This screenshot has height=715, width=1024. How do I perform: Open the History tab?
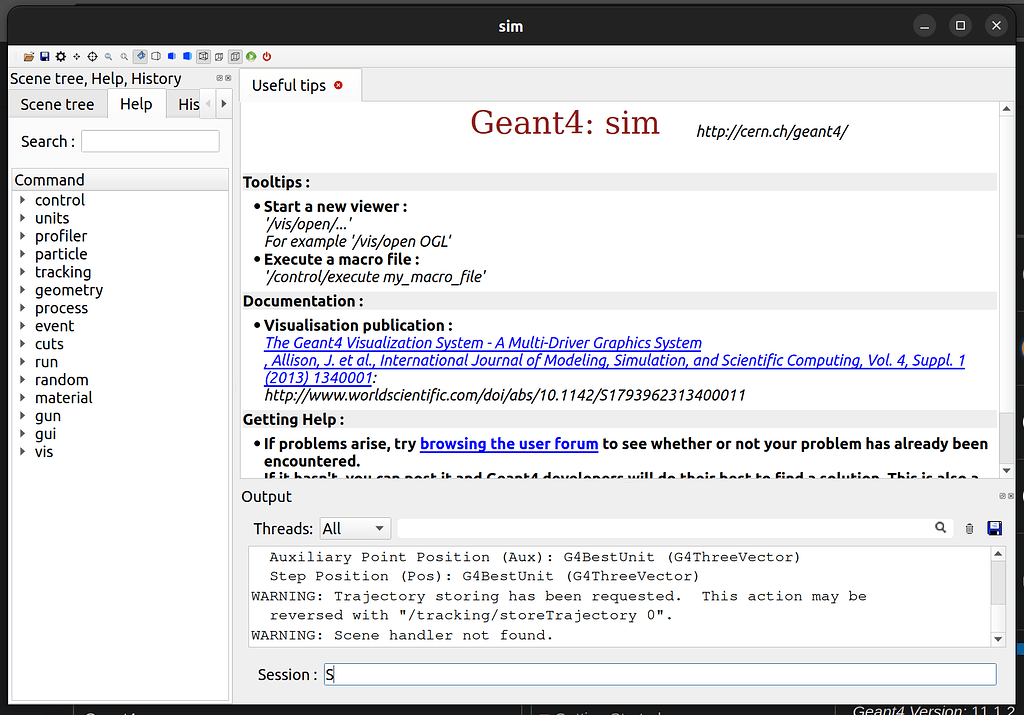point(188,103)
